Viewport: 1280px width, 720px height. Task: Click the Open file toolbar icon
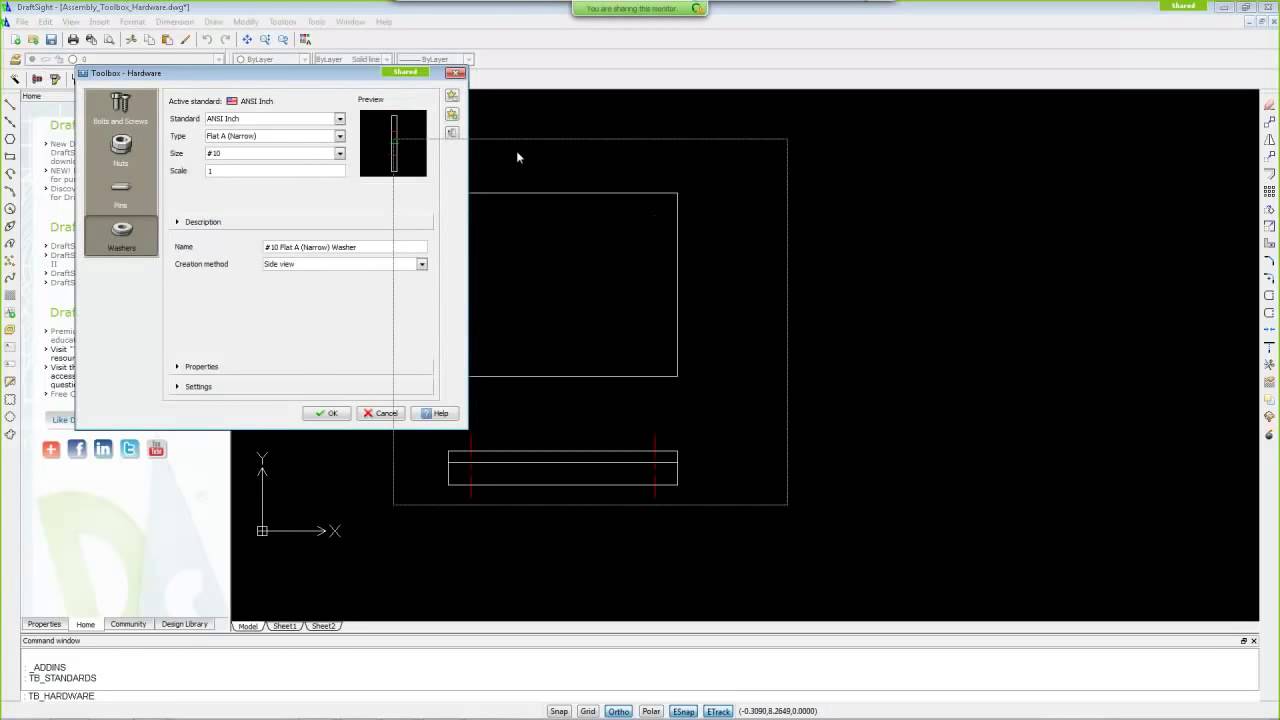point(33,40)
